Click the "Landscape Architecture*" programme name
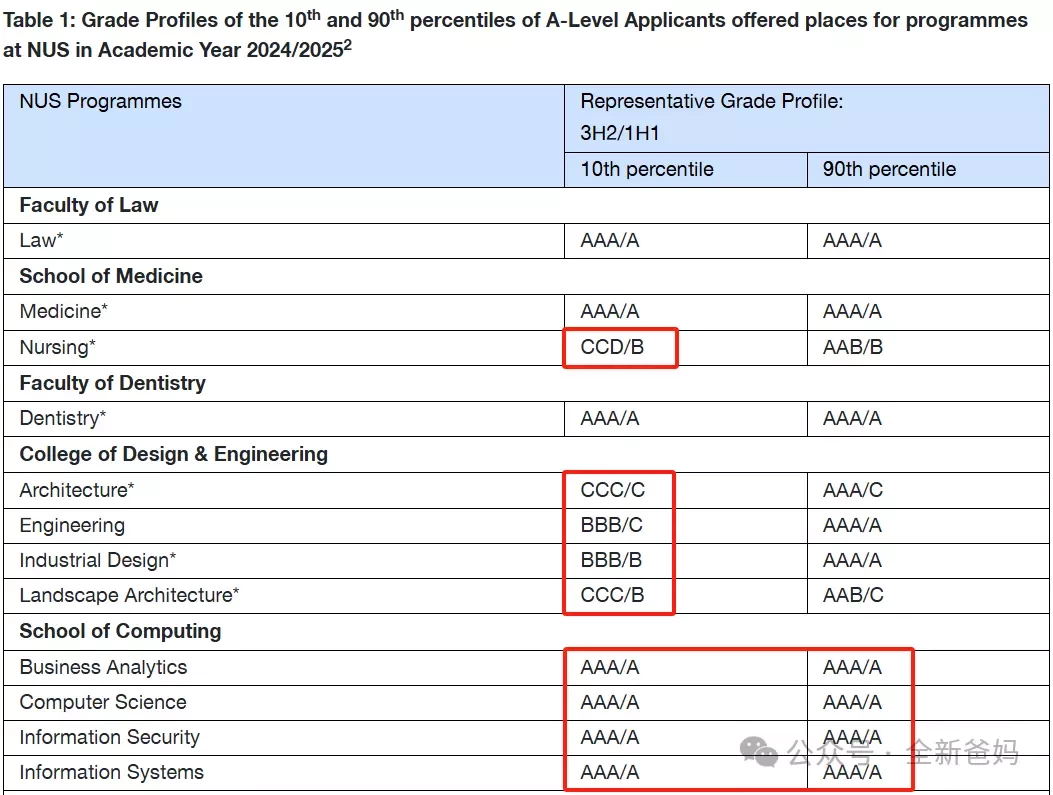This screenshot has width=1053, height=795. 129,595
